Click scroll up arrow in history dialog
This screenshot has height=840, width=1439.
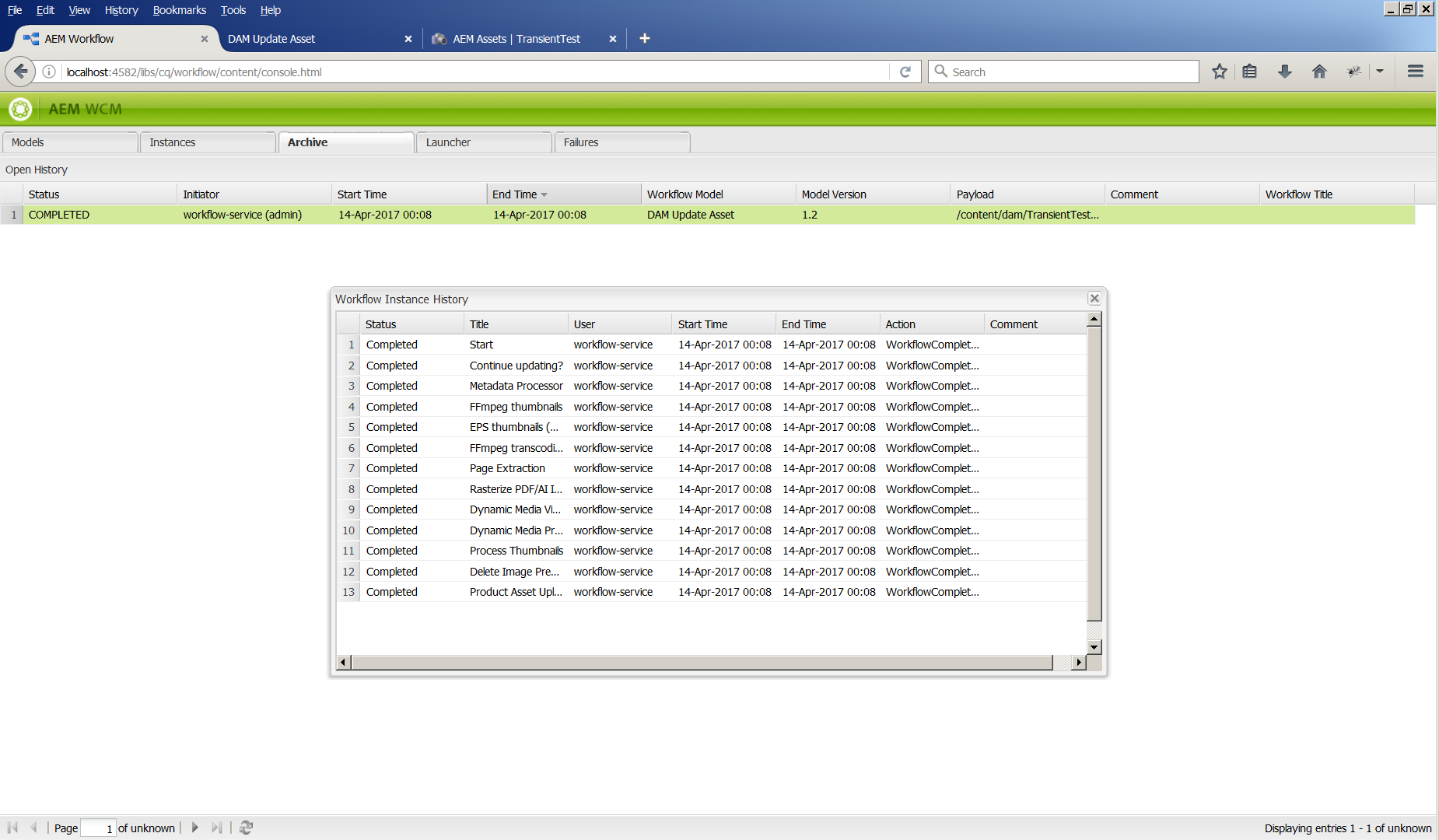(x=1094, y=319)
